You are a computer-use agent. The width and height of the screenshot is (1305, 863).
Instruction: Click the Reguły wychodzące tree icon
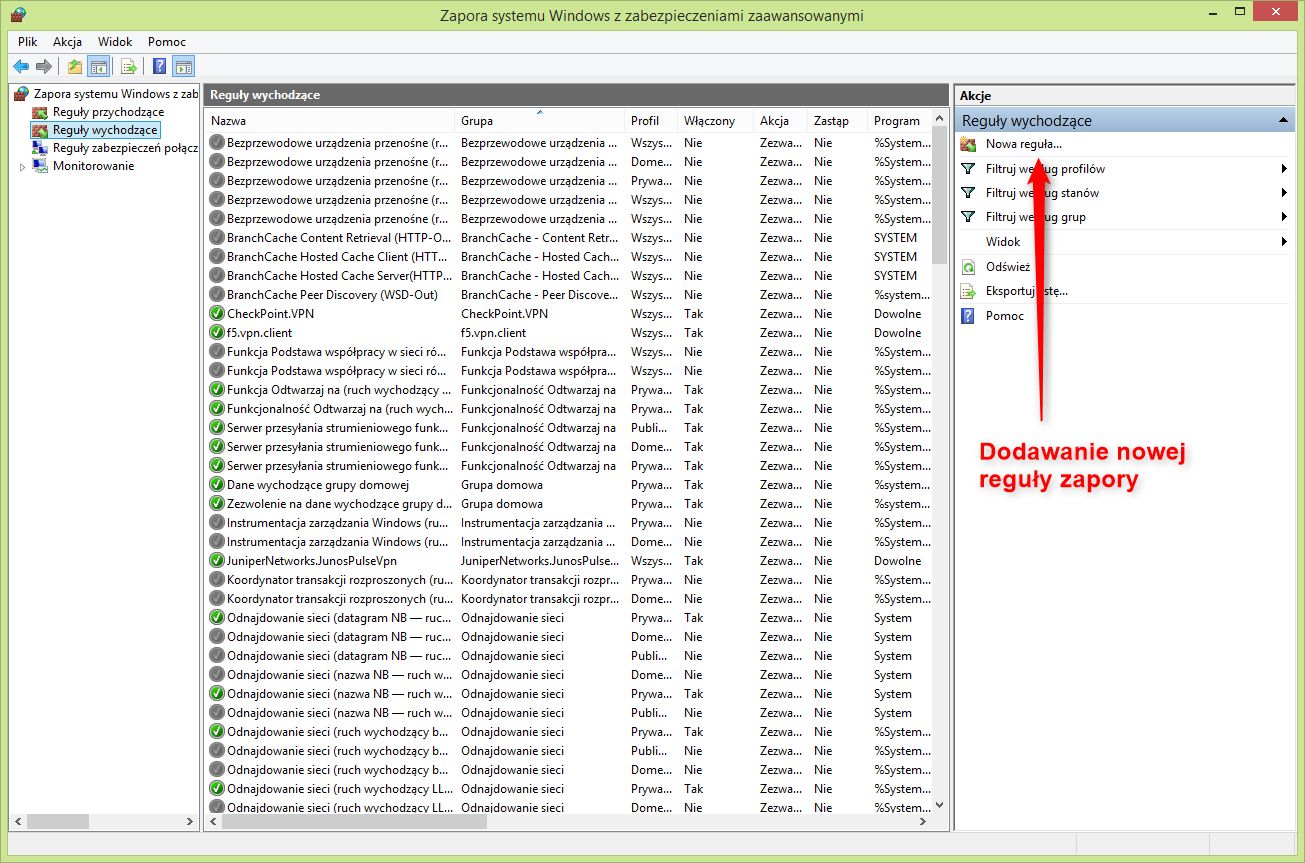pos(40,130)
